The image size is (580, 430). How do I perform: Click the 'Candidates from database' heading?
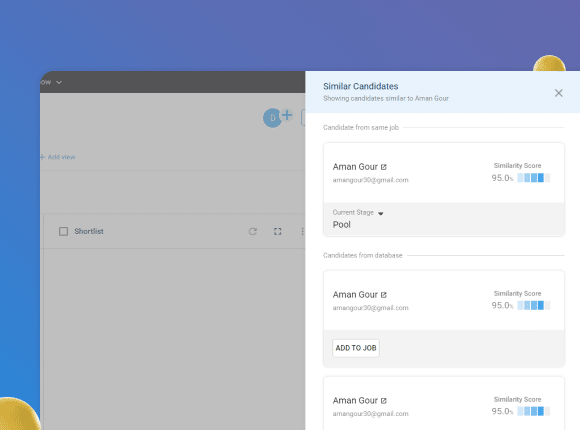[x=362, y=255]
